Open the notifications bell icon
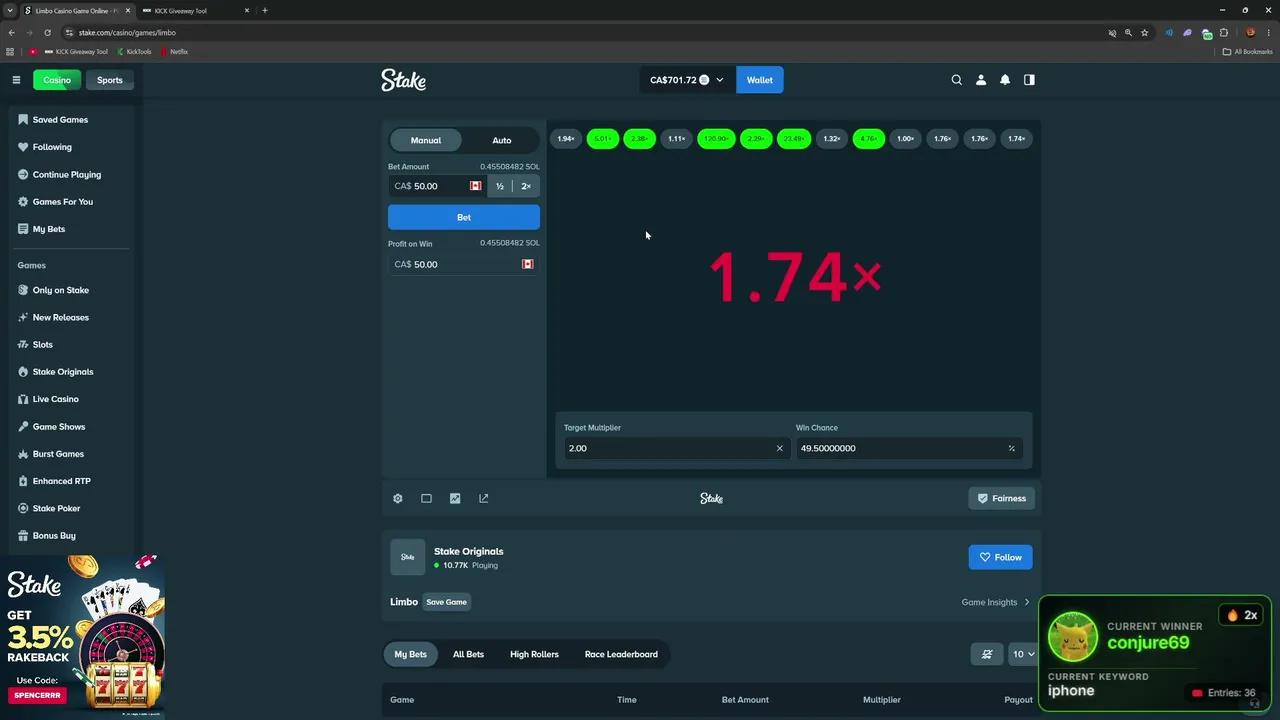Screen dimensions: 1280x720 point(1005,80)
